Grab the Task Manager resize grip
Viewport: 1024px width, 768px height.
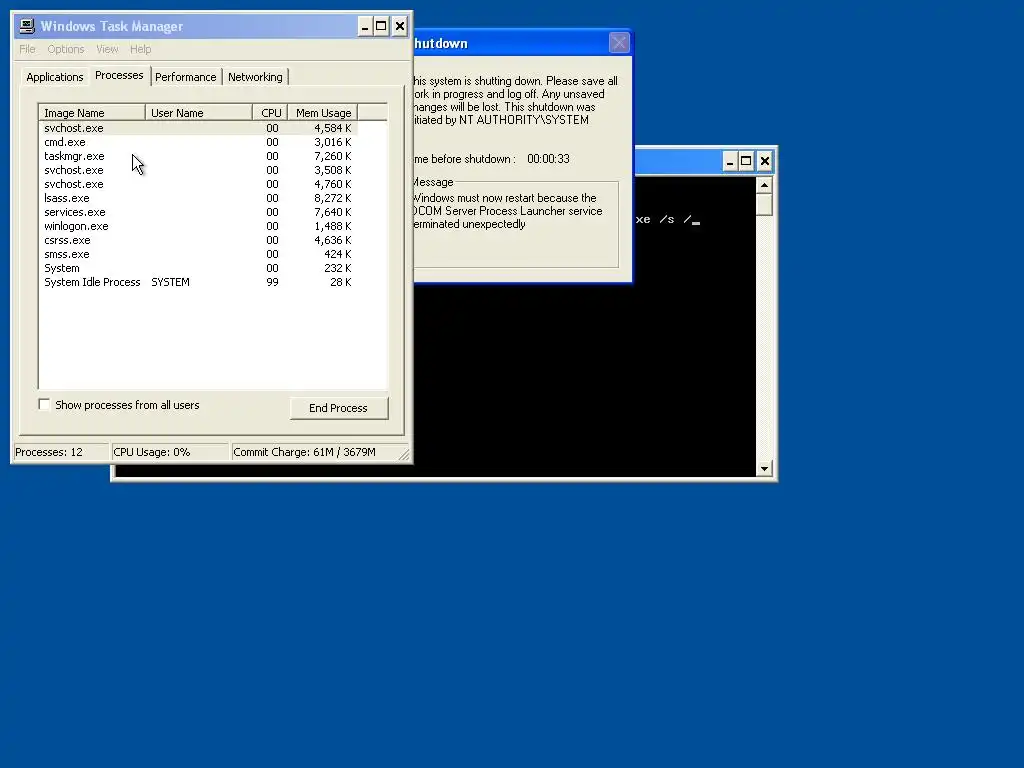tap(404, 455)
